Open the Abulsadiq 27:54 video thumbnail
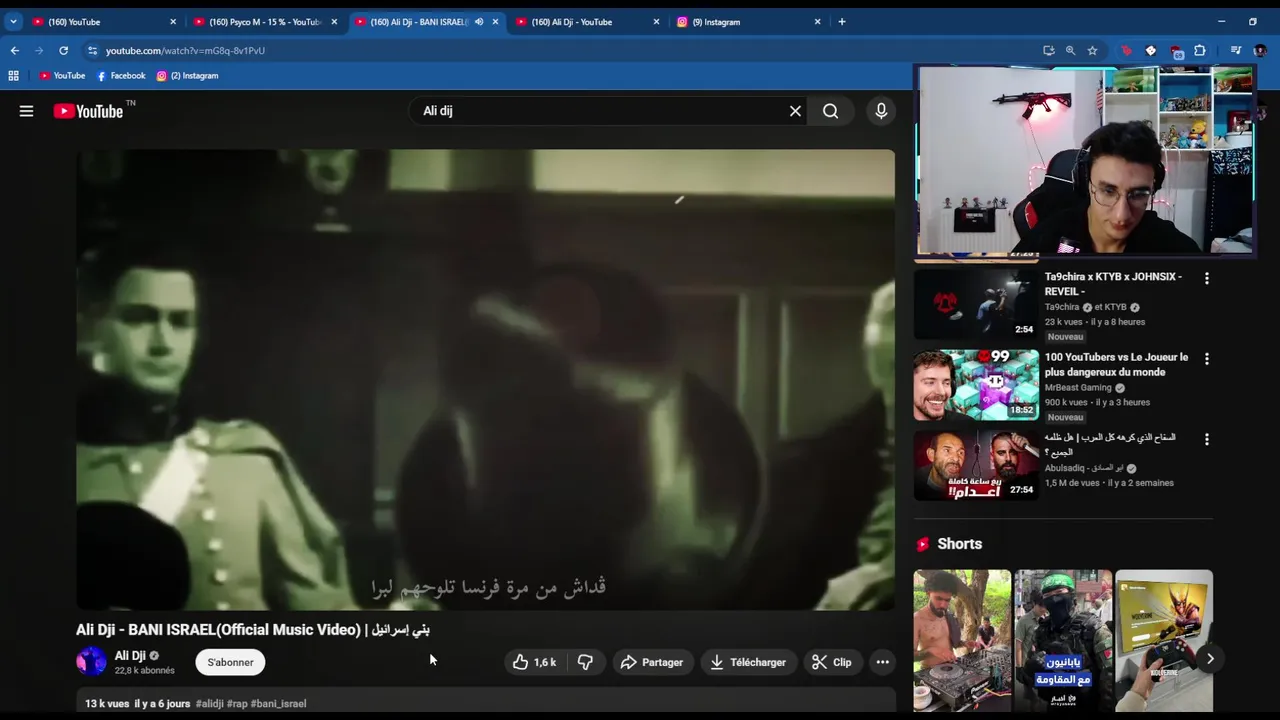1280x720 pixels. pos(976,464)
